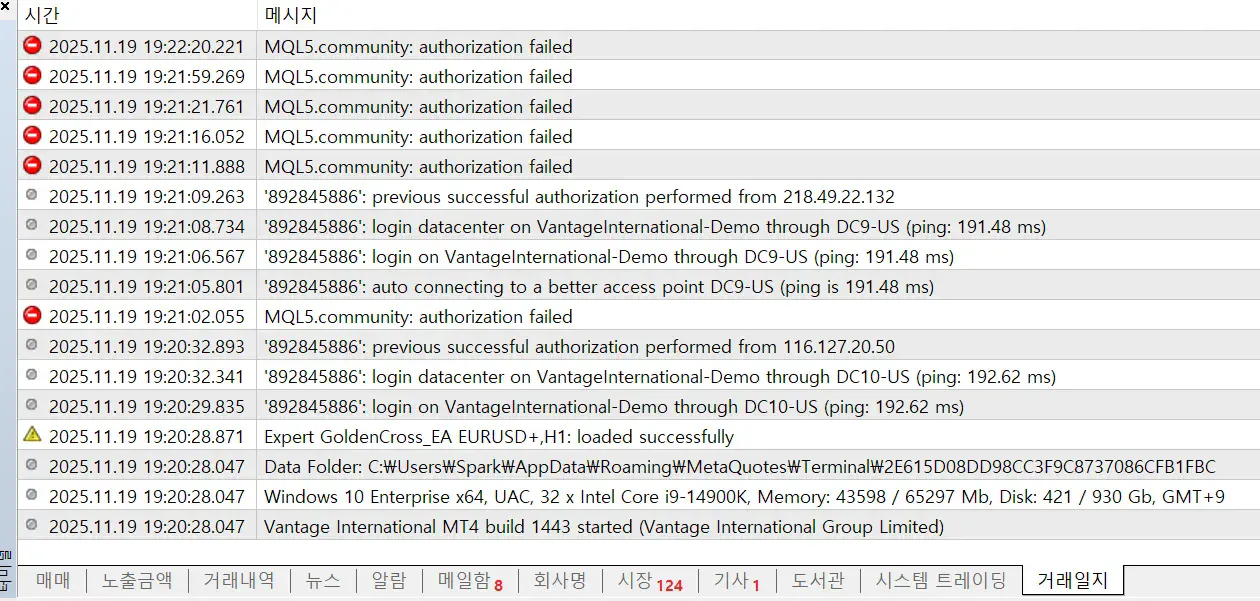Click the info icon beside the Data Folder entry
The height and width of the screenshot is (601, 1260).
[32, 465]
